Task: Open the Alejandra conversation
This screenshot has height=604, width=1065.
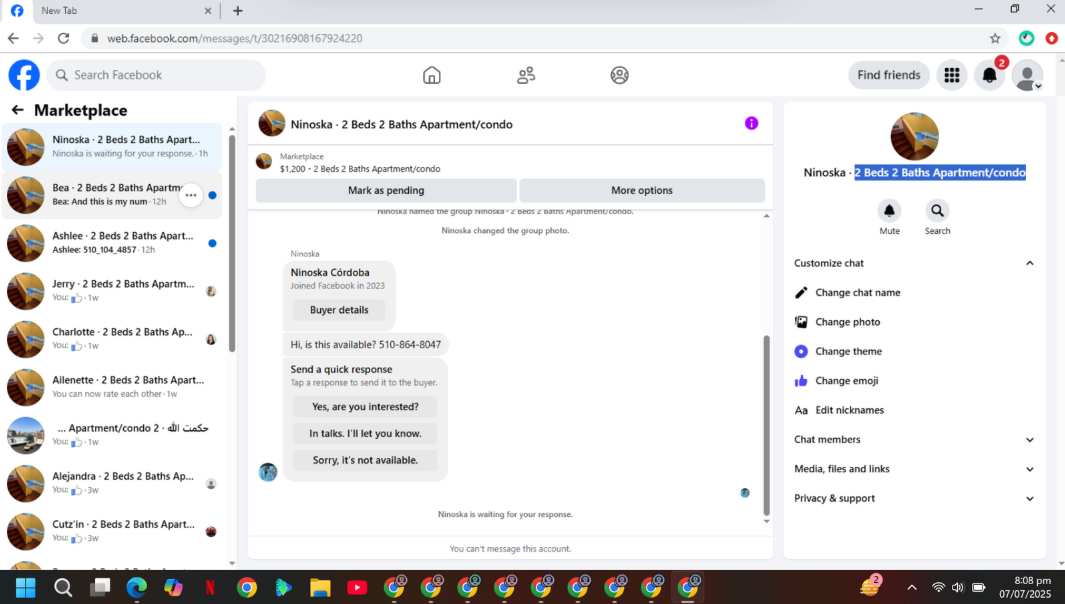Action: pos(112,483)
